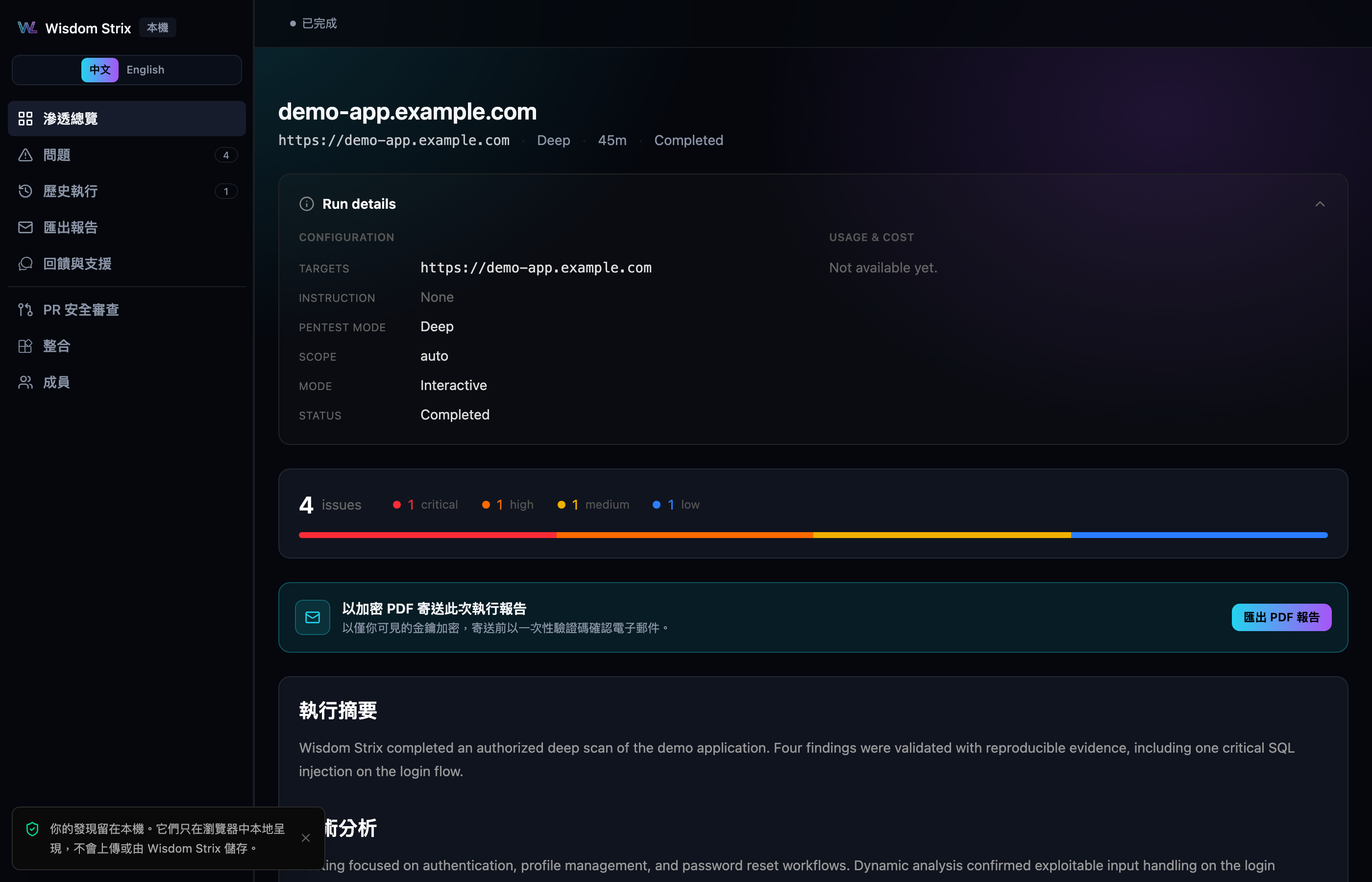Click the 匯出 PDF 報告 button
This screenshot has height=882, width=1372.
1281,617
